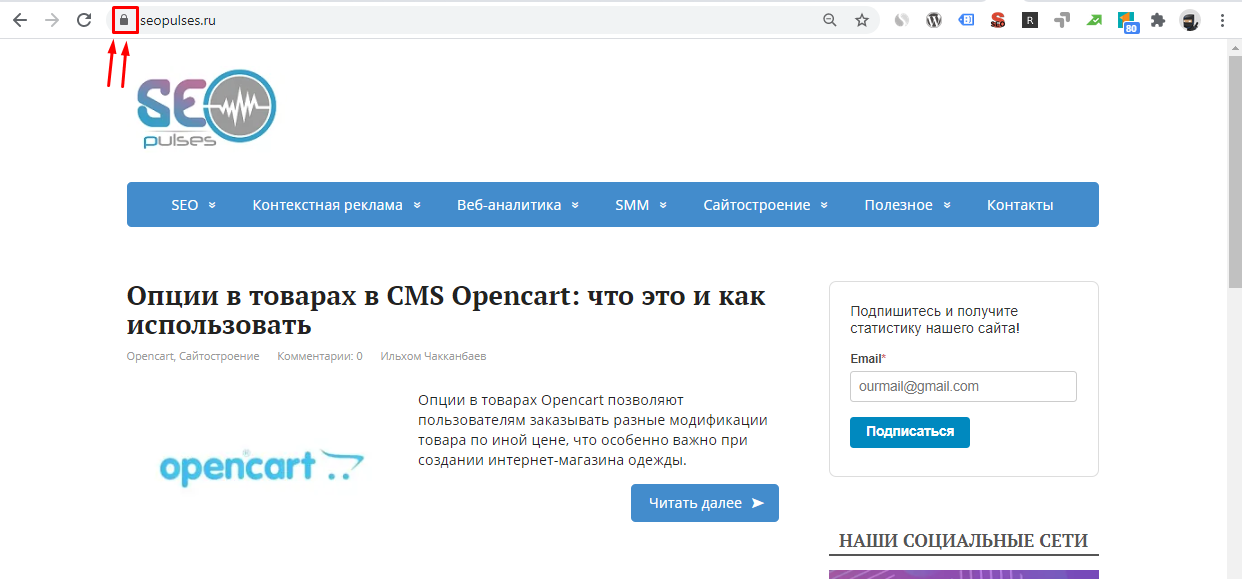This screenshot has height=579, width=1242.
Task: Open the WordPress extension icon
Action: point(934,20)
